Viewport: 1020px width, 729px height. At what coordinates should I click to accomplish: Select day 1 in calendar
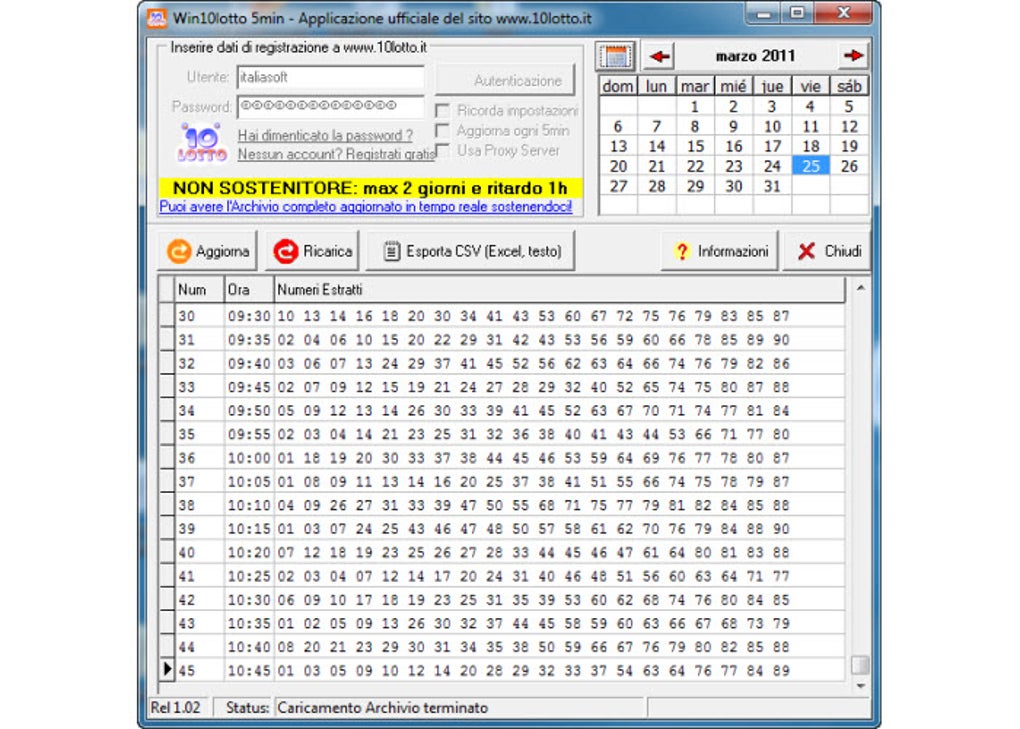[695, 107]
